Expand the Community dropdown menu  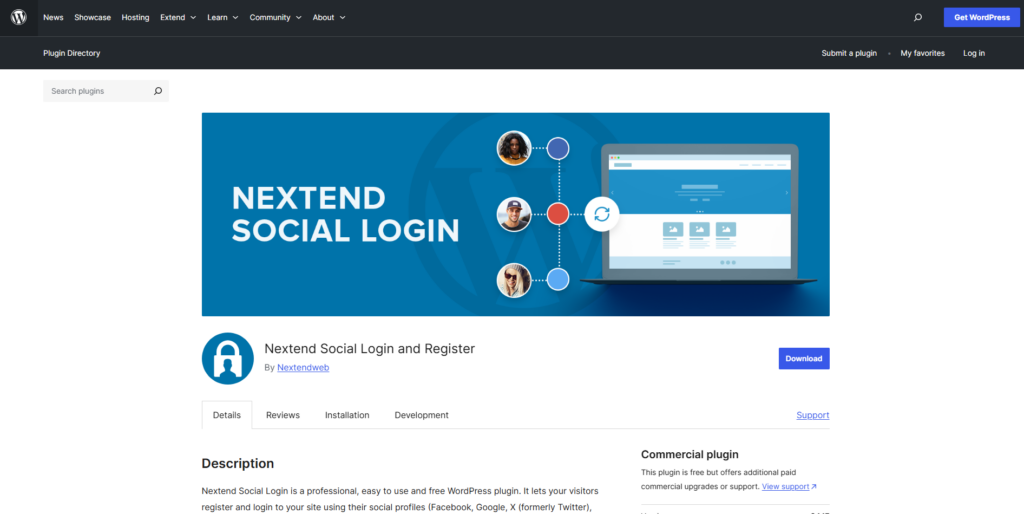click(x=276, y=18)
